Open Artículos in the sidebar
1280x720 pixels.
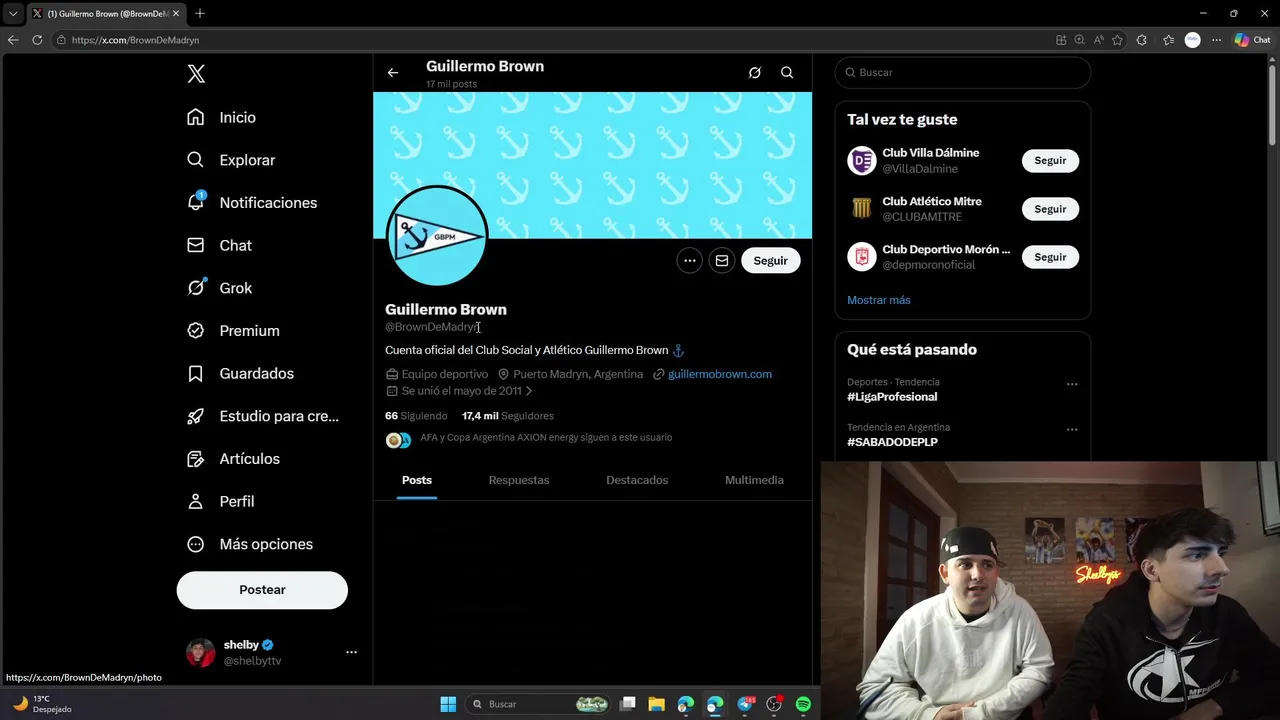click(x=233, y=459)
